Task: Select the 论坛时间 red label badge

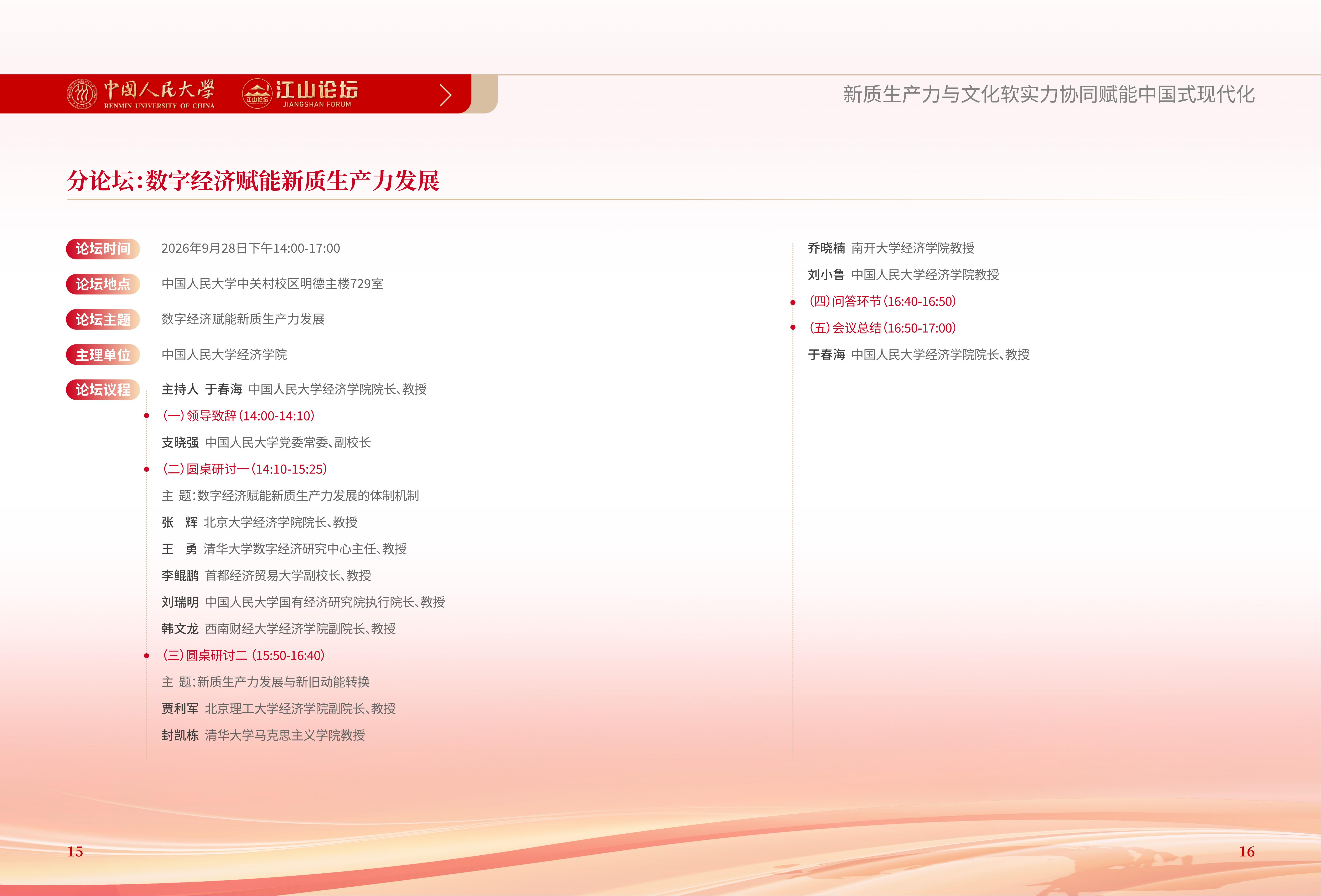Action: coord(103,249)
